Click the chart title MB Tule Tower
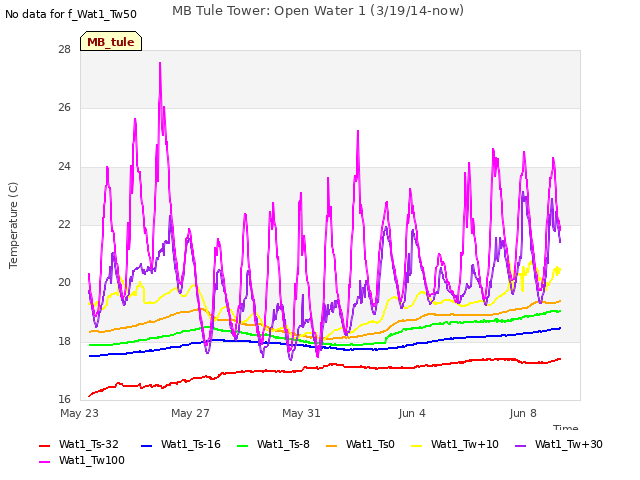 click(x=318, y=11)
